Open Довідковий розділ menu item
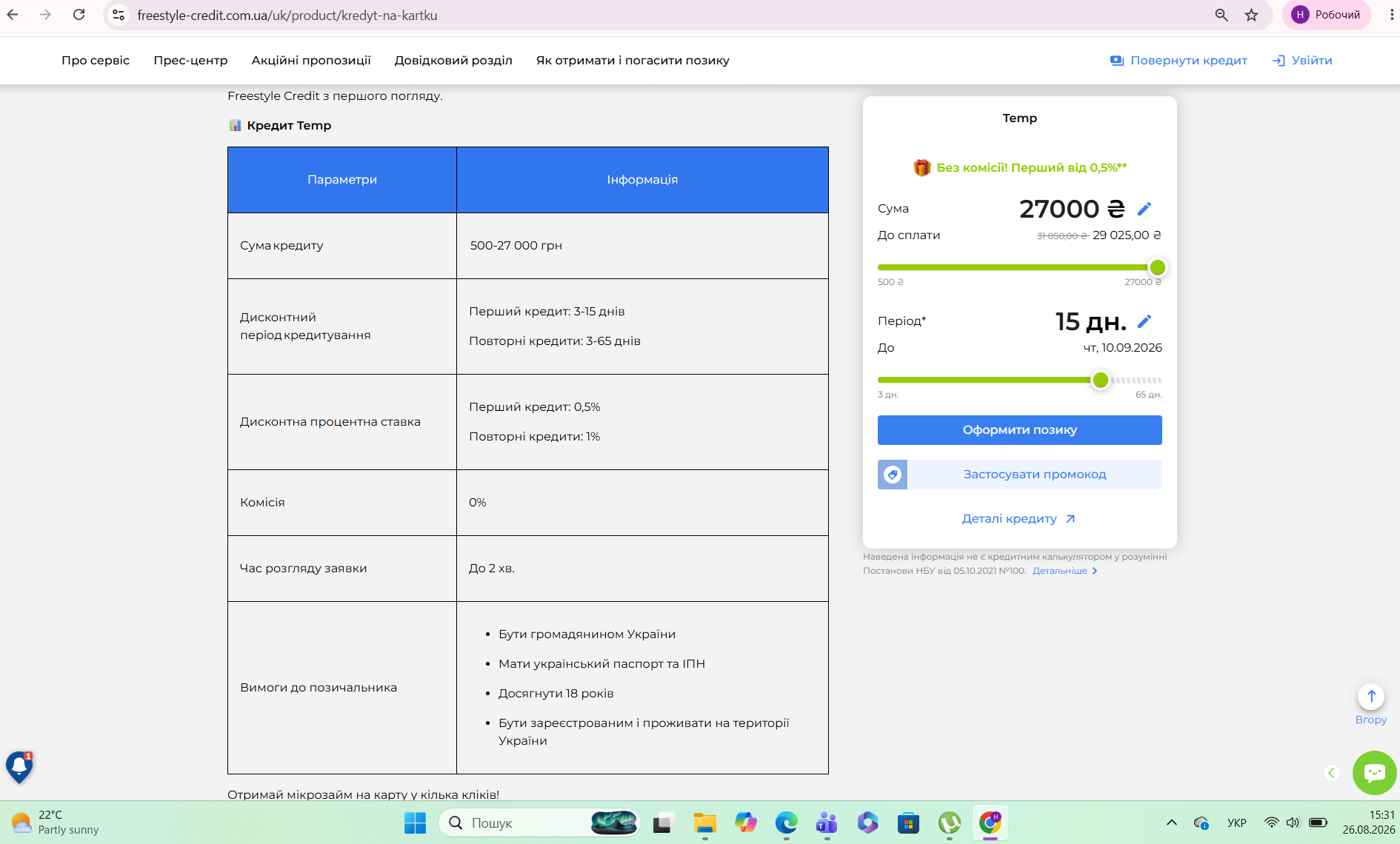Viewport: 1400px width, 844px height. [x=453, y=61]
